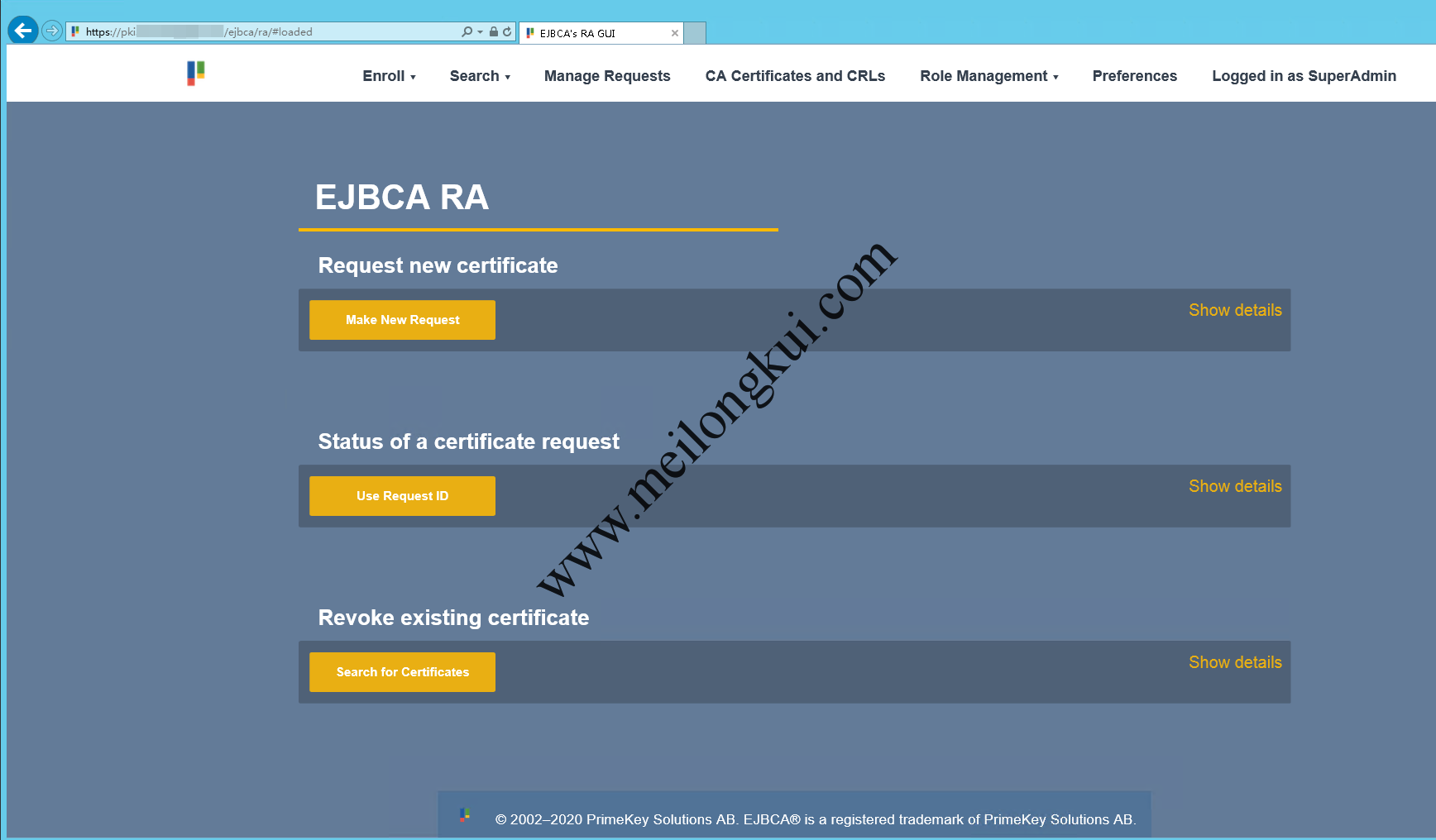Click the Use Request ID button
The image size is (1436, 840).
coord(402,496)
